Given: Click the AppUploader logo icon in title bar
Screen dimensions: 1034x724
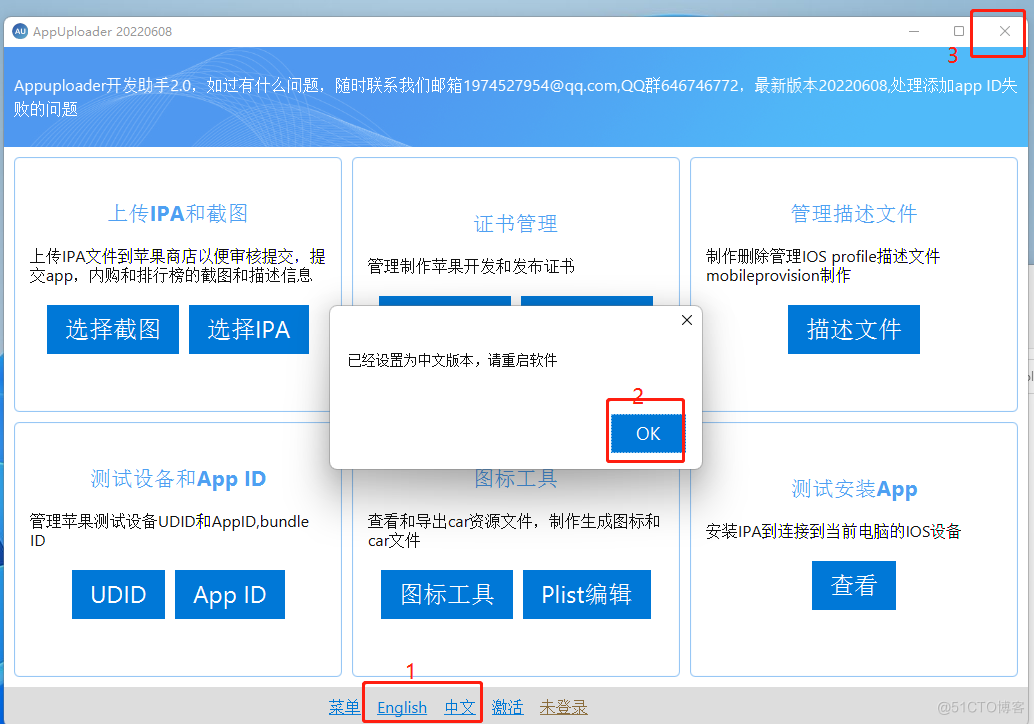Looking at the screenshot, I should pyautogui.click(x=20, y=31).
